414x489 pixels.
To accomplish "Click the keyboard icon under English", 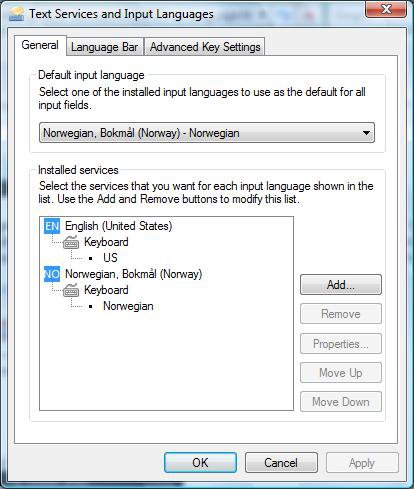I will [71, 242].
